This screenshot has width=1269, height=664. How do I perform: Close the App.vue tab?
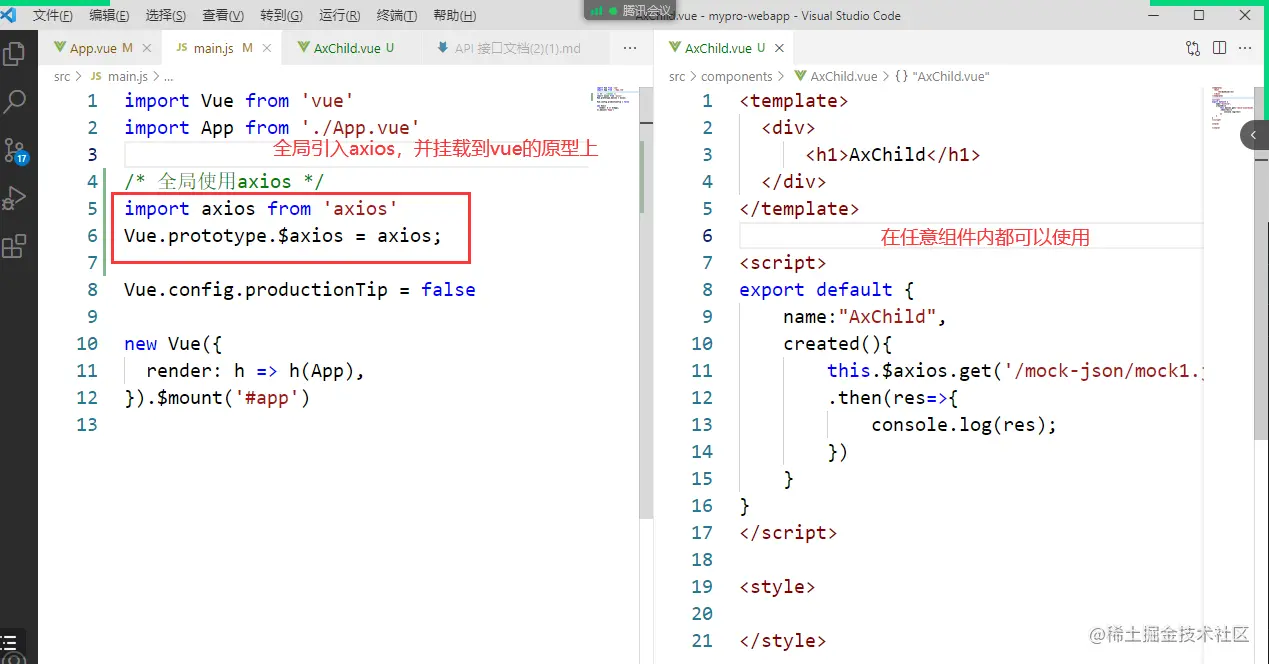pyautogui.click(x=147, y=48)
